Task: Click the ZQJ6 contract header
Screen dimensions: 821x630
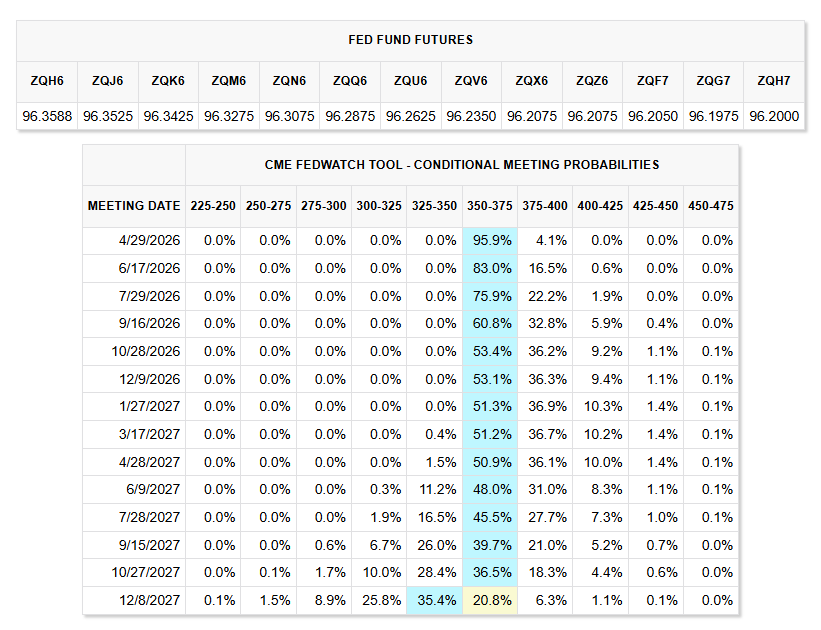Action: click(107, 81)
